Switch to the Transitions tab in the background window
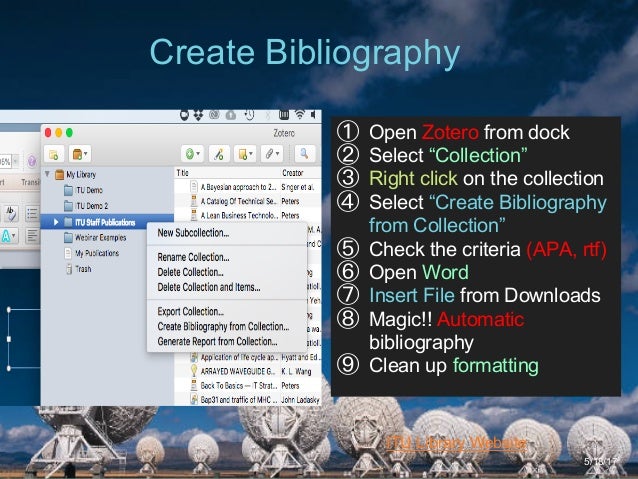The image size is (638, 479). (x=31, y=182)
